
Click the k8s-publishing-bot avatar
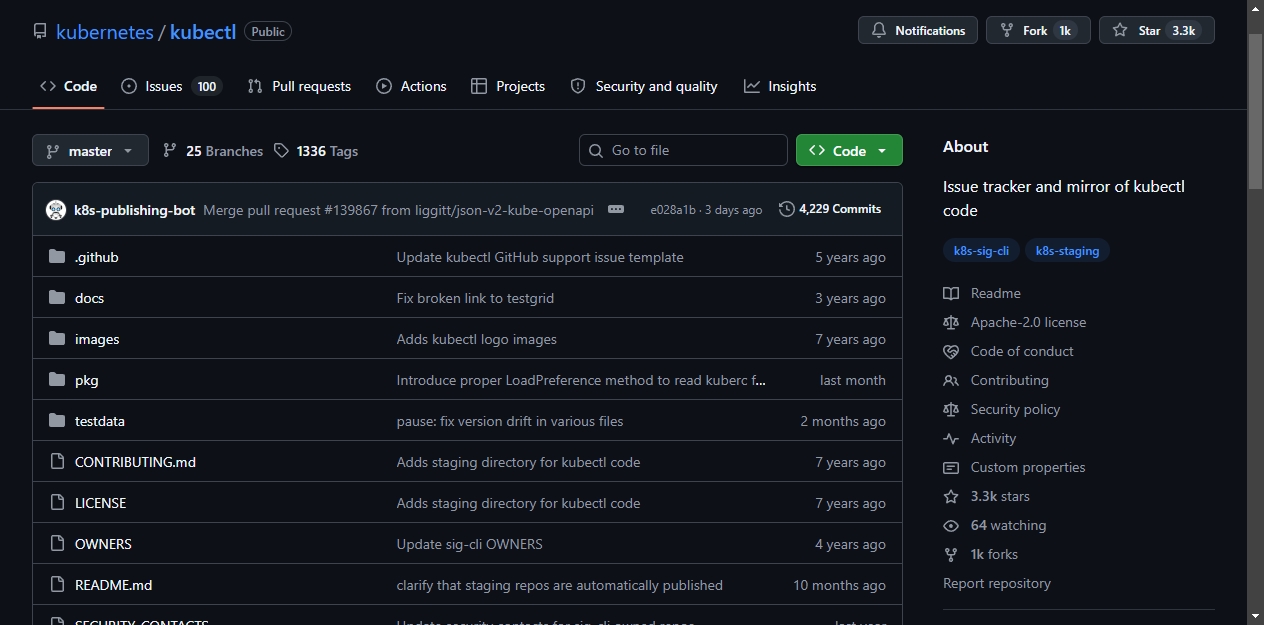tap(56, 210)
